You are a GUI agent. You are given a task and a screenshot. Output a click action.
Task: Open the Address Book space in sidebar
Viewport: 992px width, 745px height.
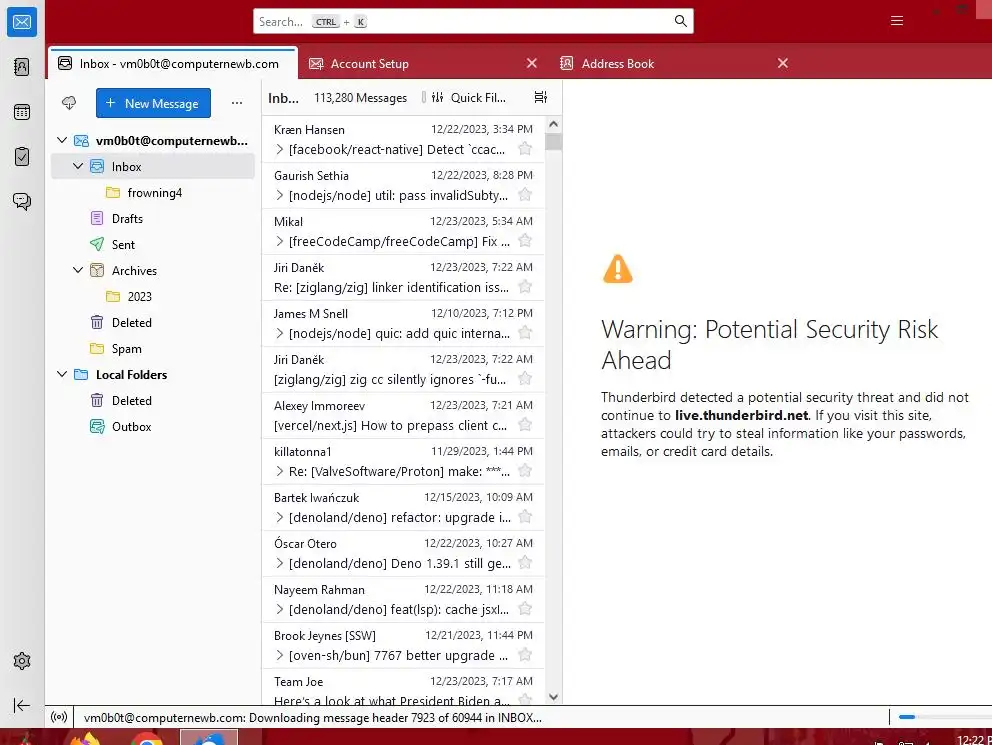pyautogui.click(x=22, y=67)
